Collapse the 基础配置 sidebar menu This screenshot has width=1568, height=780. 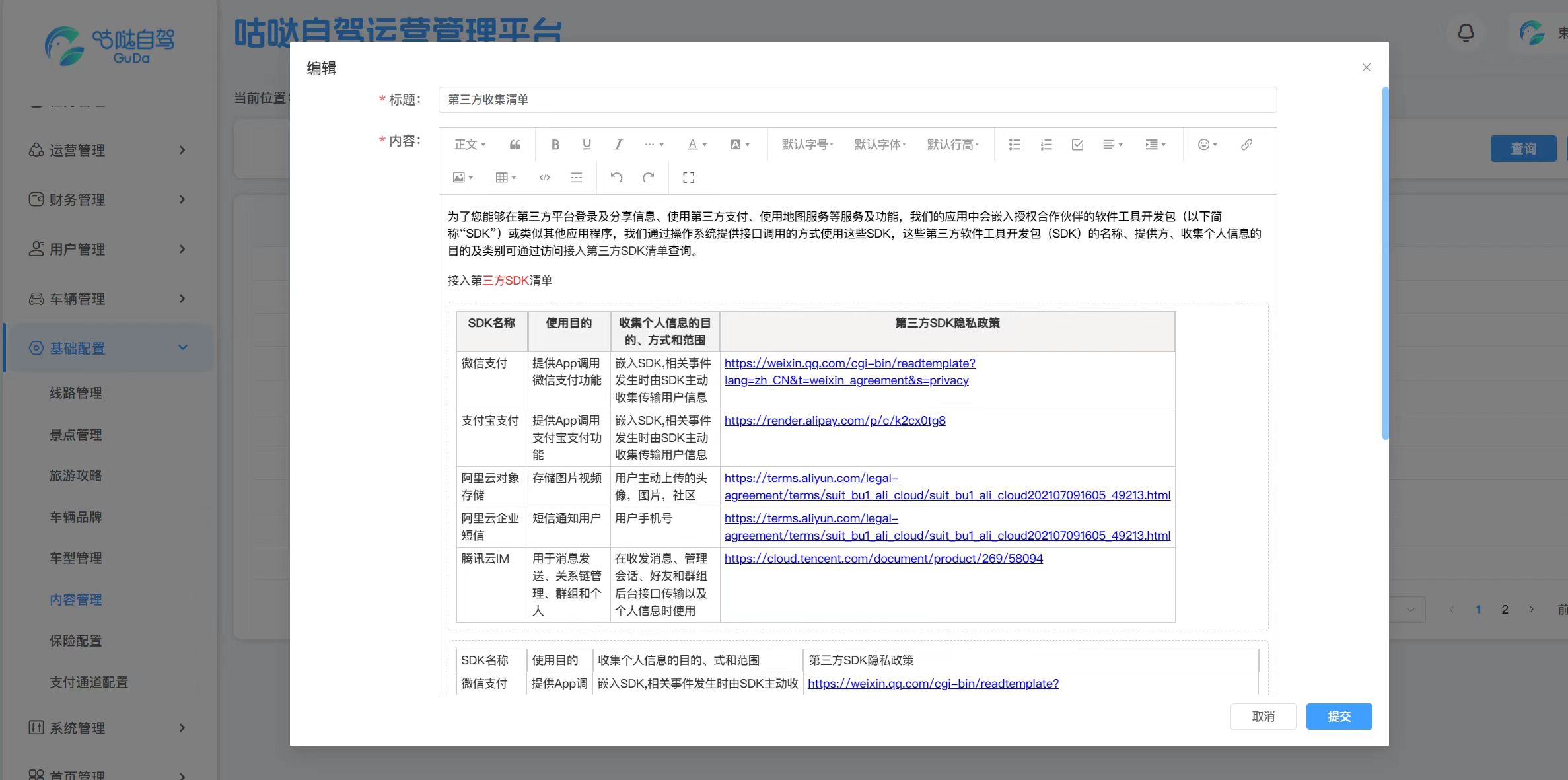108,348
